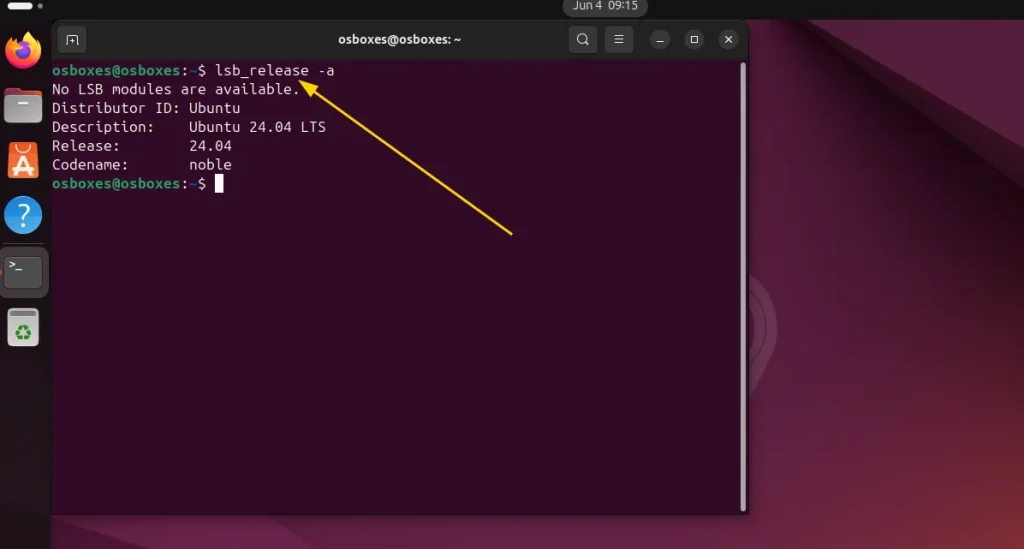The height and width of the screenshot is (549, 1024).
Task: Click the cursor at the empty prompt
Action: pos(219,184)
